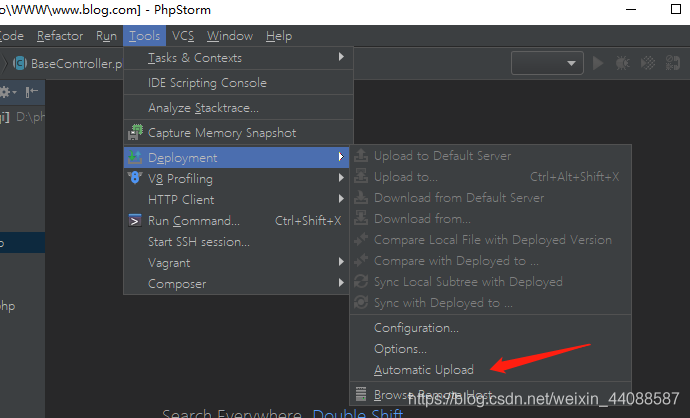Click the Compare with Deployed to icon
690x418 pixels.
tap(361, 260)
